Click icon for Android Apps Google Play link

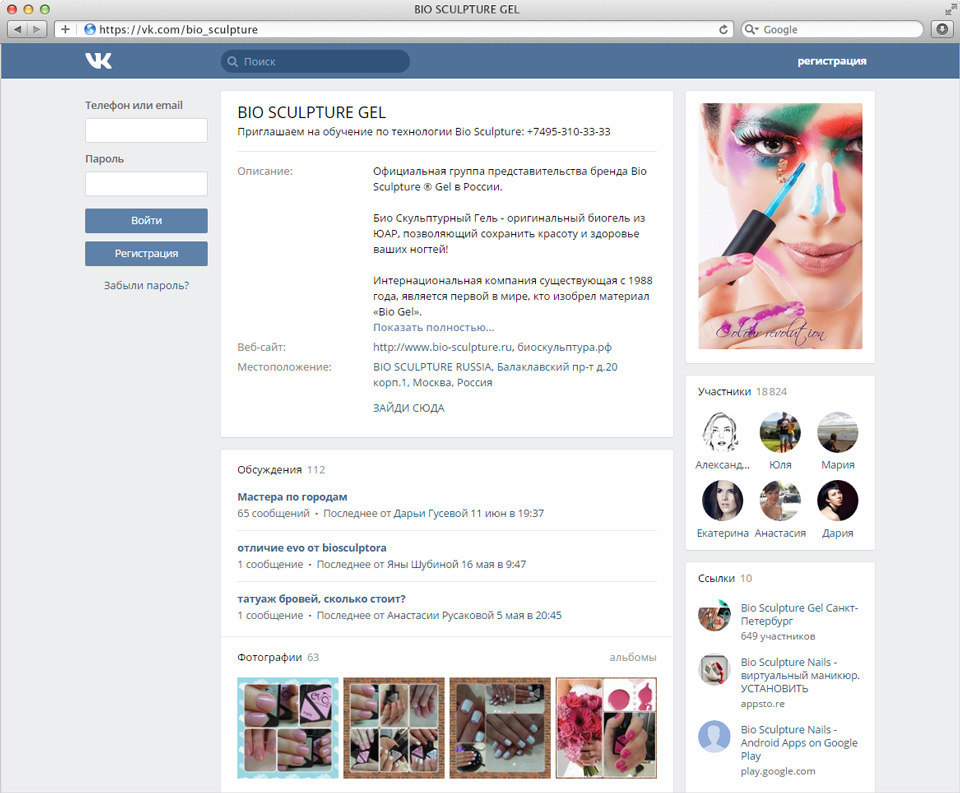(714, 737)
